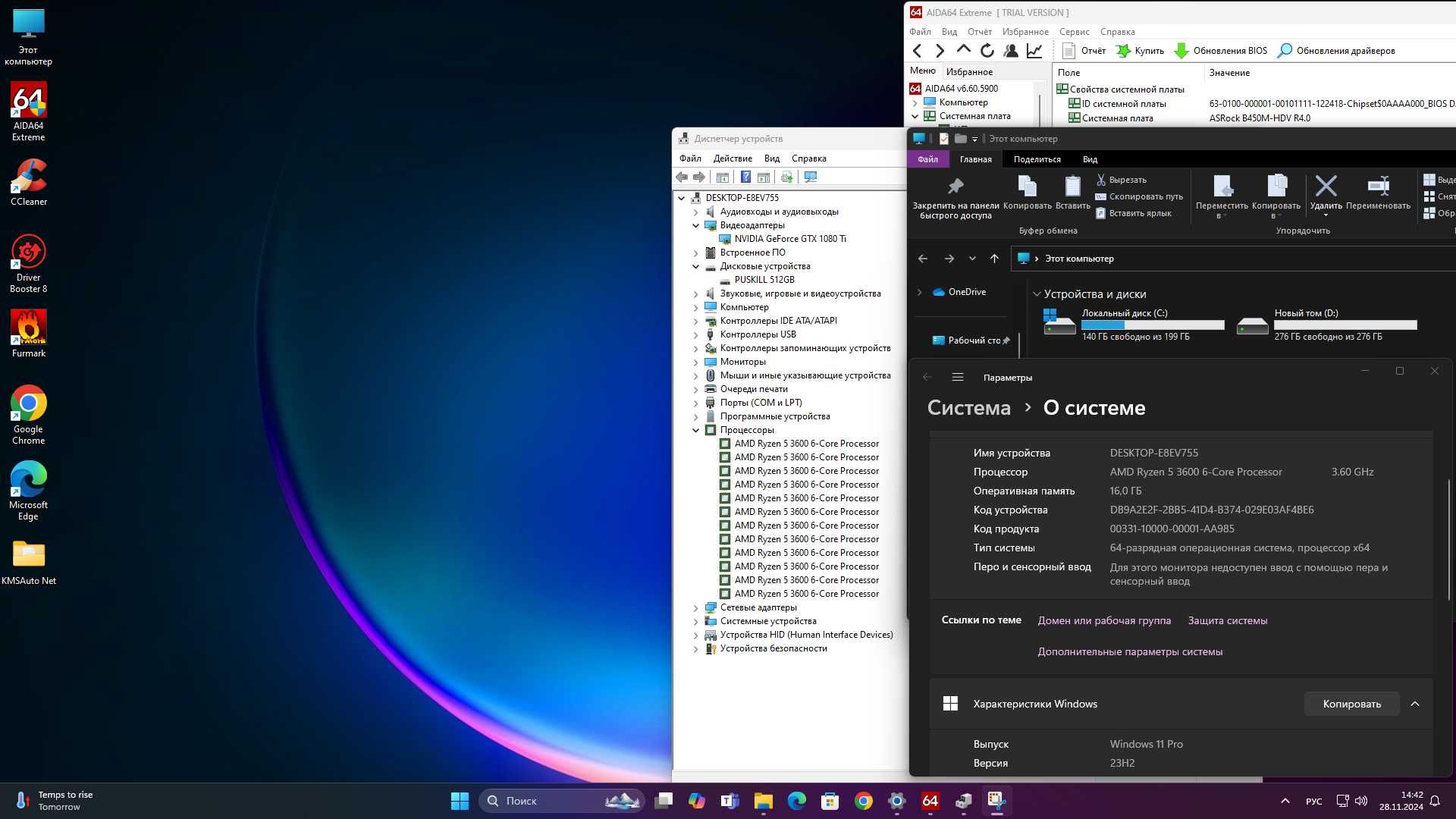1456x819 pixels.
Task: Click AIDA64 refresh icon
Action: click(x=987, y=51)
